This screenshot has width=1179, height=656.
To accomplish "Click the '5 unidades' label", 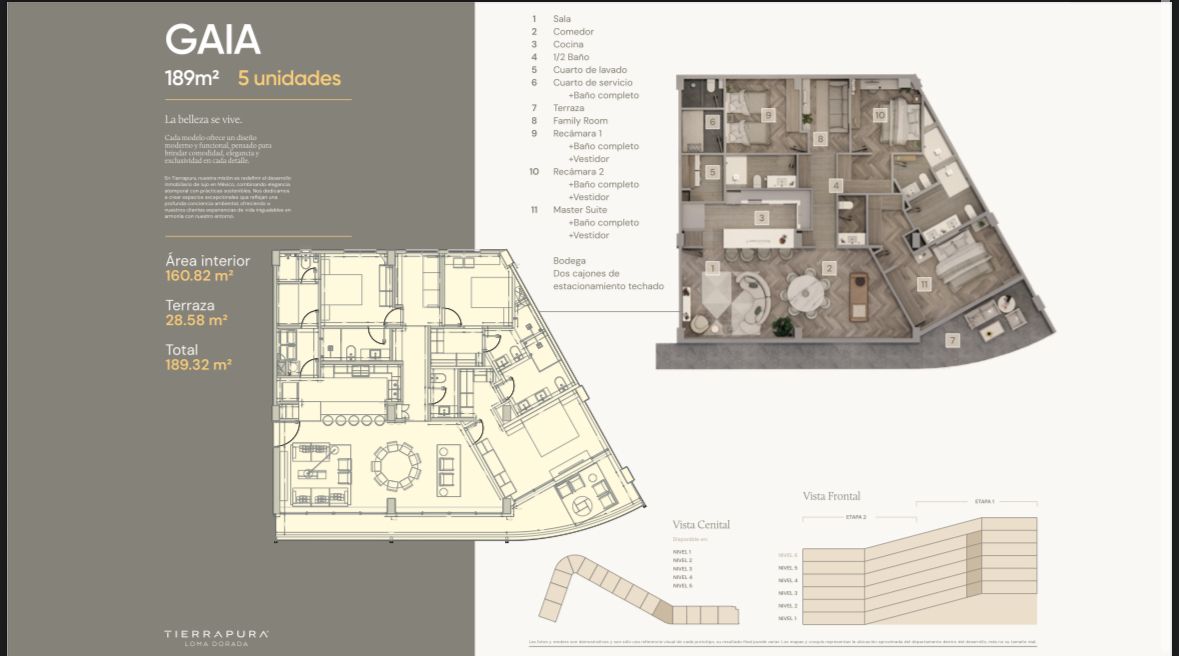I will click(x=289, y=78).
